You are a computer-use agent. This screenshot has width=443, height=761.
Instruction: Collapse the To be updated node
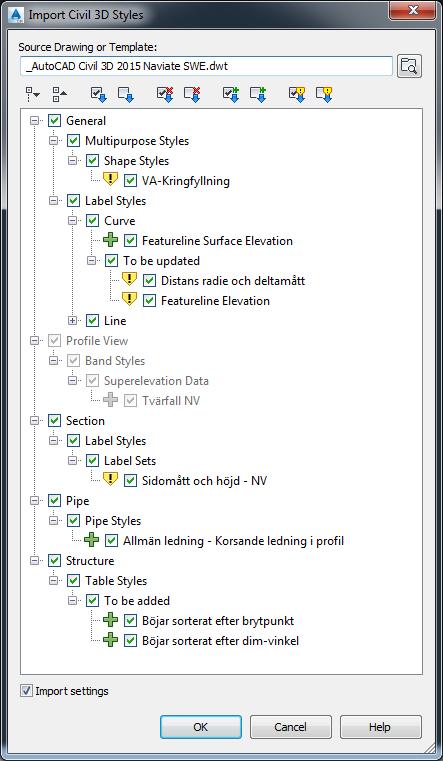point(91,261)
